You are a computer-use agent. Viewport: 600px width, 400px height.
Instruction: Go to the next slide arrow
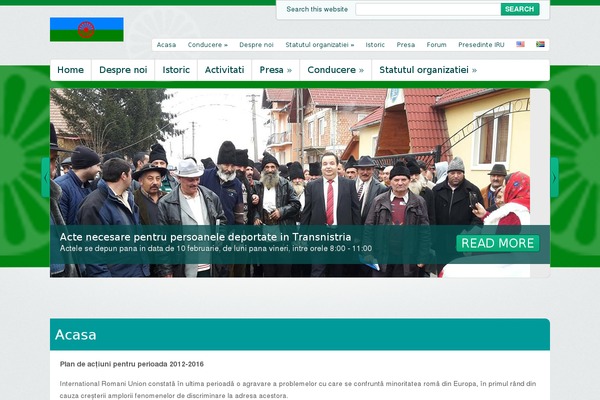tap(554, 178)
